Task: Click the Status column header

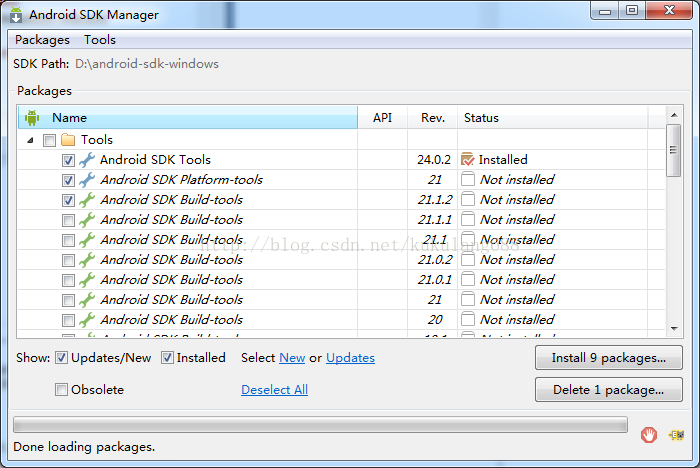Action: pos(553,117)
